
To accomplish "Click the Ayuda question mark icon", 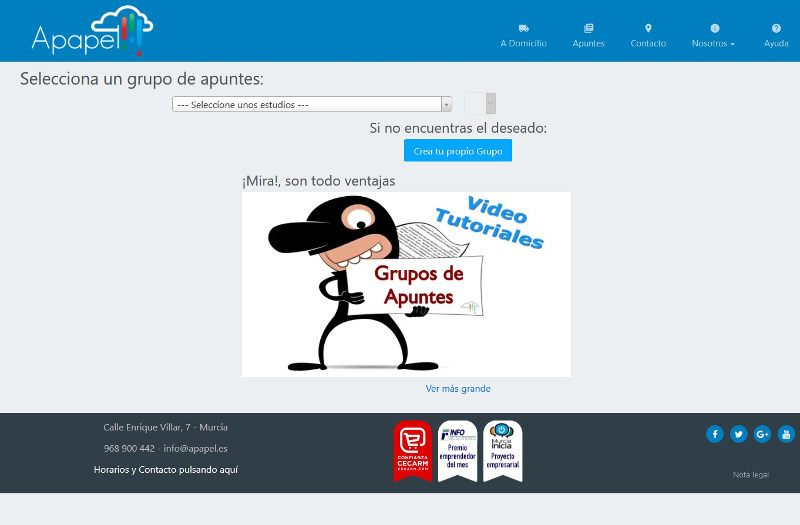I will tap(776, 28).
